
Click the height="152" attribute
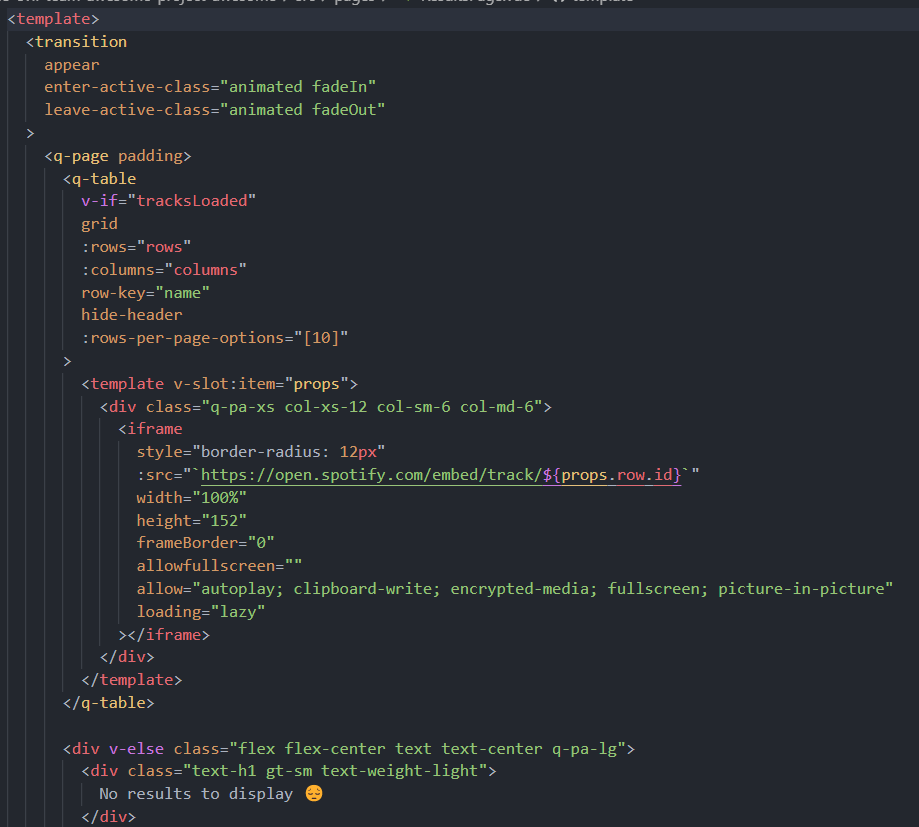click(x=192, y=520)
